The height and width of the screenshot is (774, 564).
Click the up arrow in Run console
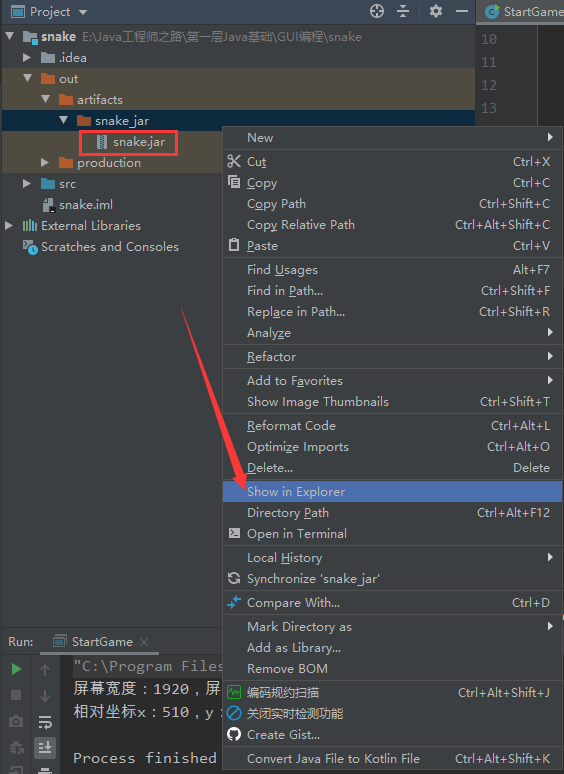[x=45, y=670]
